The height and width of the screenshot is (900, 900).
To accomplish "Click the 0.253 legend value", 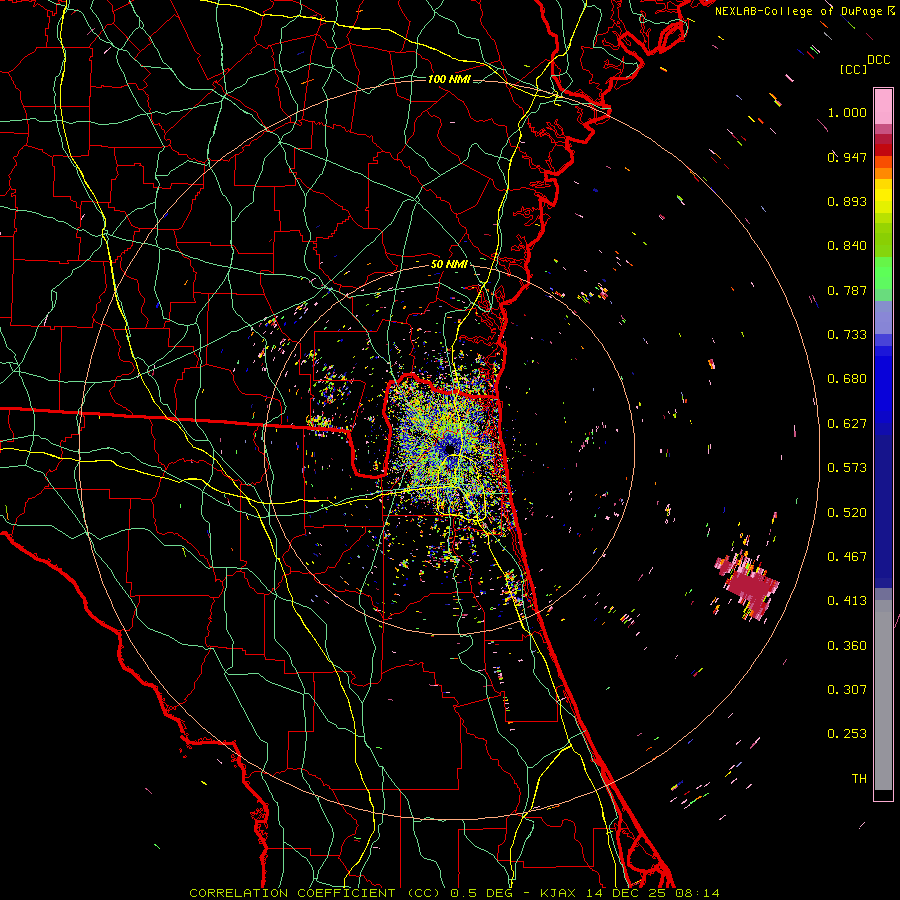I will 847,734.
